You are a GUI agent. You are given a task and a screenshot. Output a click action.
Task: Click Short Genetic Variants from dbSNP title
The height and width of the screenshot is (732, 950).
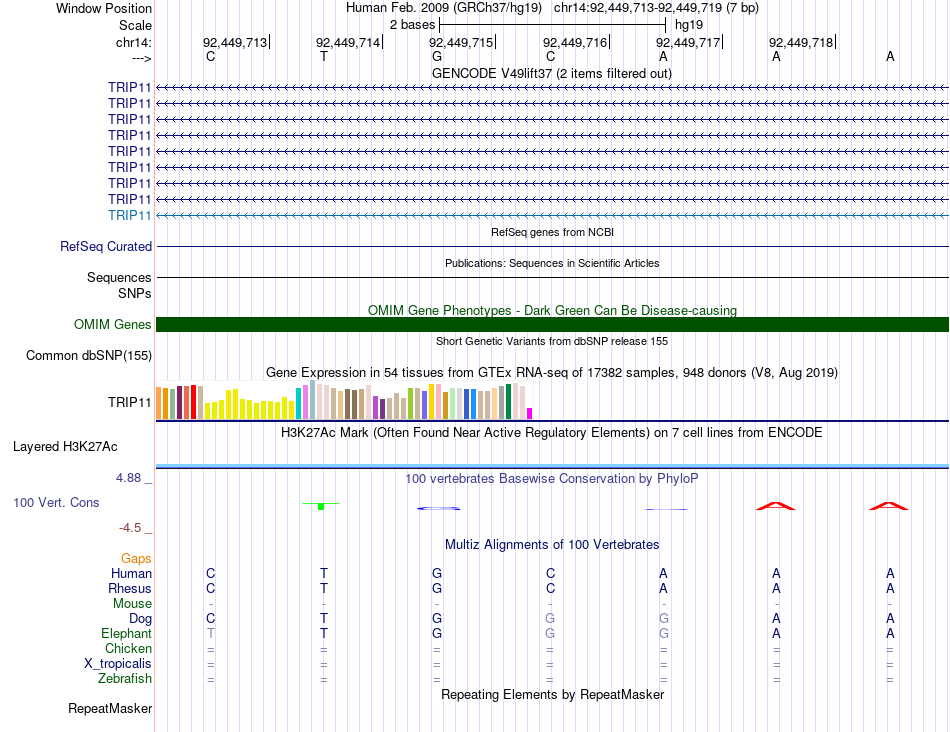[552, 341]
